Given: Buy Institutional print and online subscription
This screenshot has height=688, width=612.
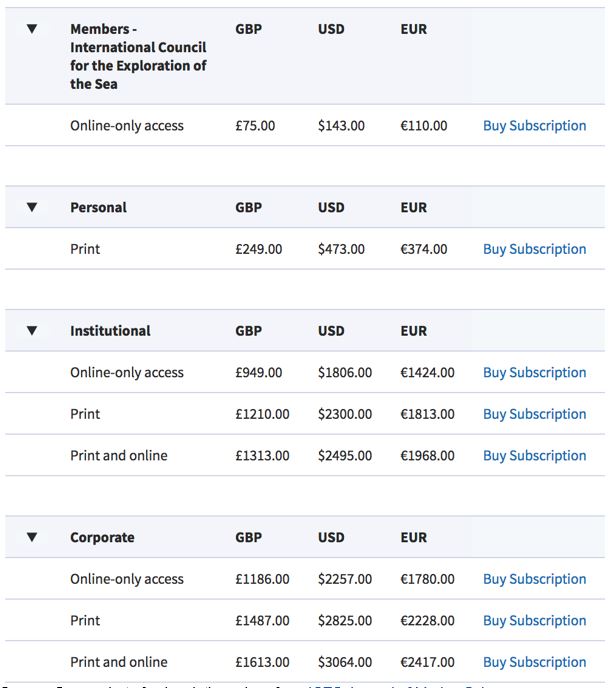Looking at the screenshot, I should click(x=534, y=456).
